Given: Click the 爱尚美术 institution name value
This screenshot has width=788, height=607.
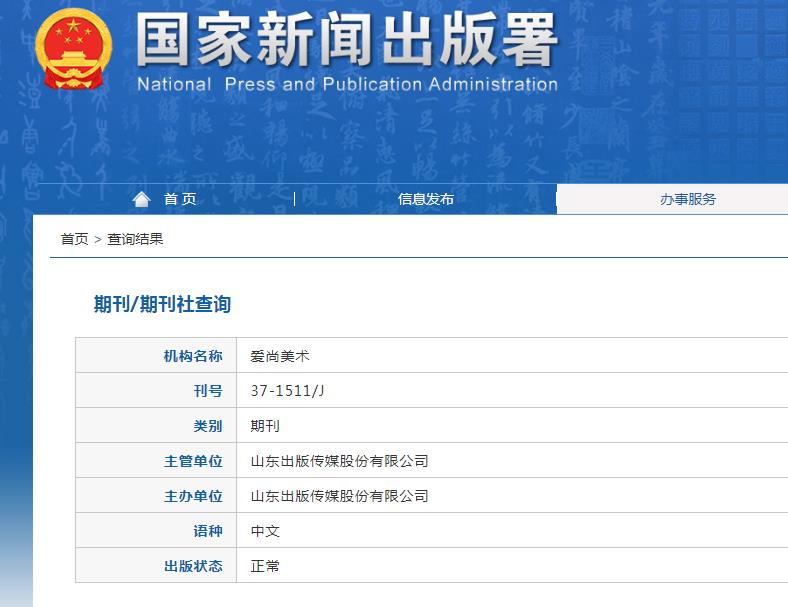Looking at the screenshot, I should (274, 356).
